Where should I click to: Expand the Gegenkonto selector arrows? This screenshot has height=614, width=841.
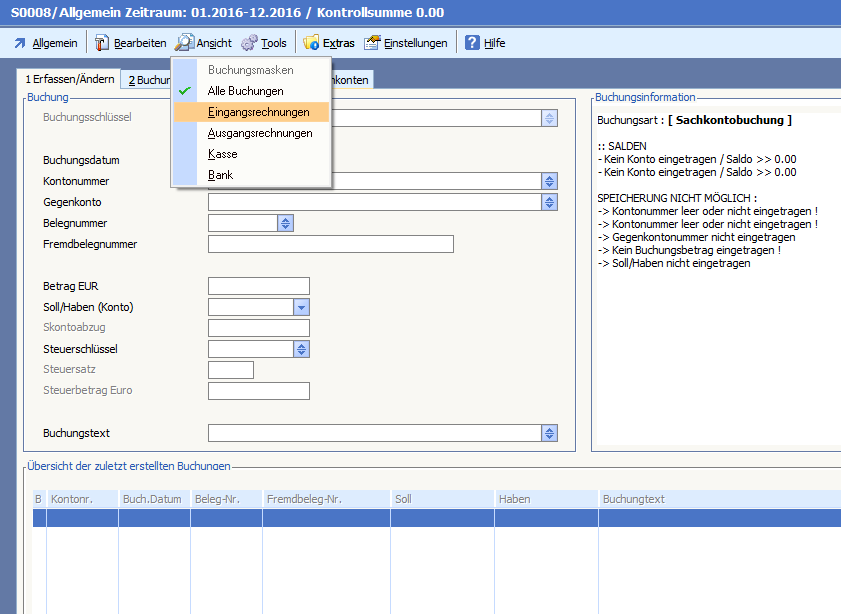(549, 202)
